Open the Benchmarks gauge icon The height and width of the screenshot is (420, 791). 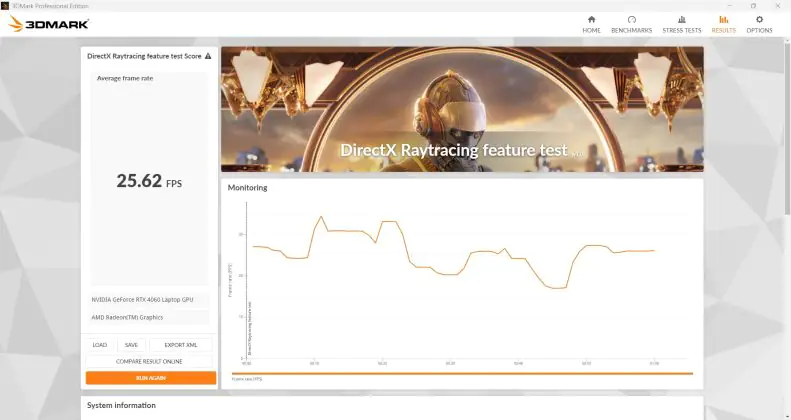tap(632, 19)
